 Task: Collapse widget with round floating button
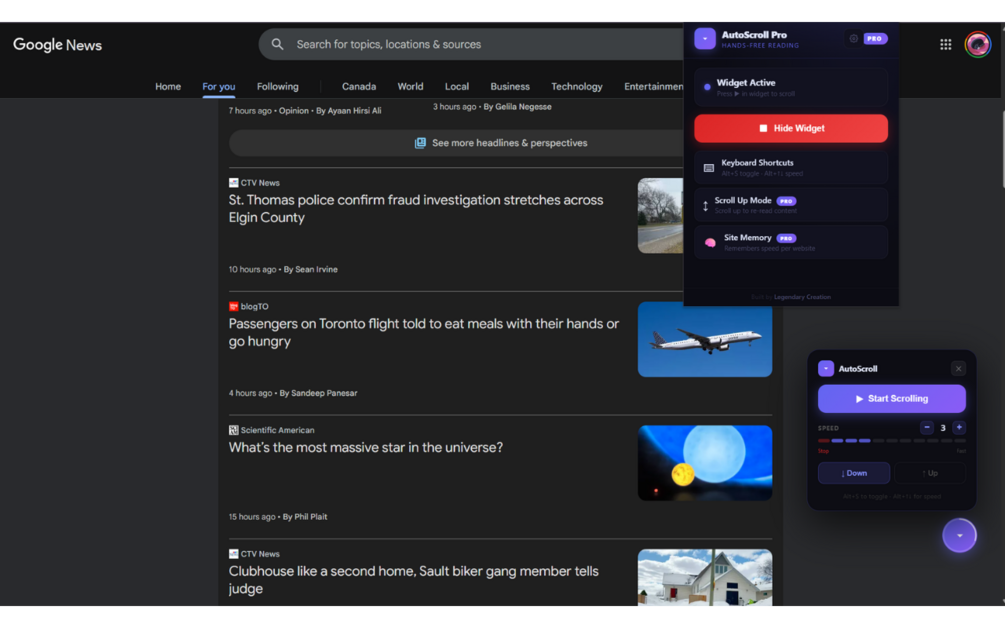(959, 535)
